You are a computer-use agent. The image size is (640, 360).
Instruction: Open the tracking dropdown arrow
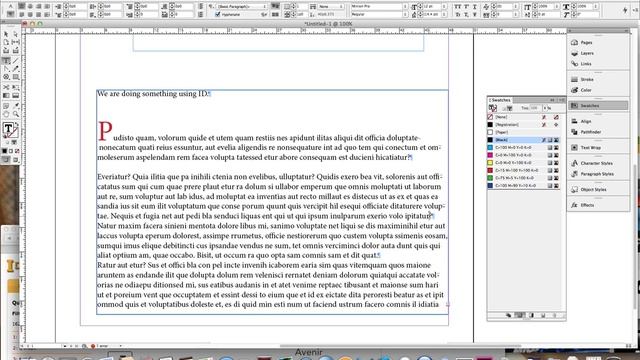(x=516, y=15)
